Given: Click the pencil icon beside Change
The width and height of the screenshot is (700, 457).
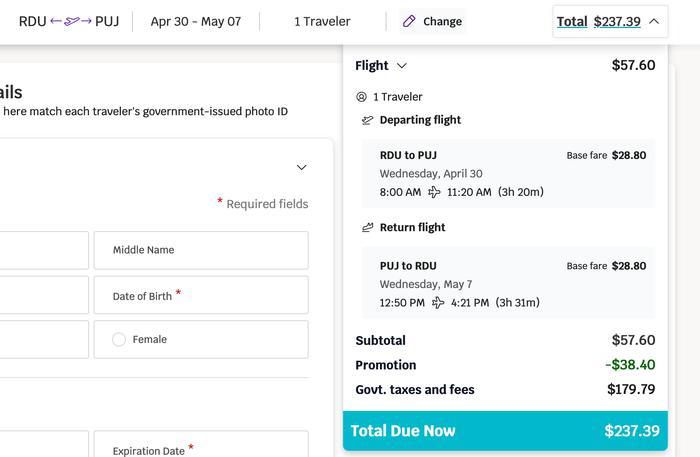Looking at the screenshot, I should pyautogui.click(x=409, y=21).
